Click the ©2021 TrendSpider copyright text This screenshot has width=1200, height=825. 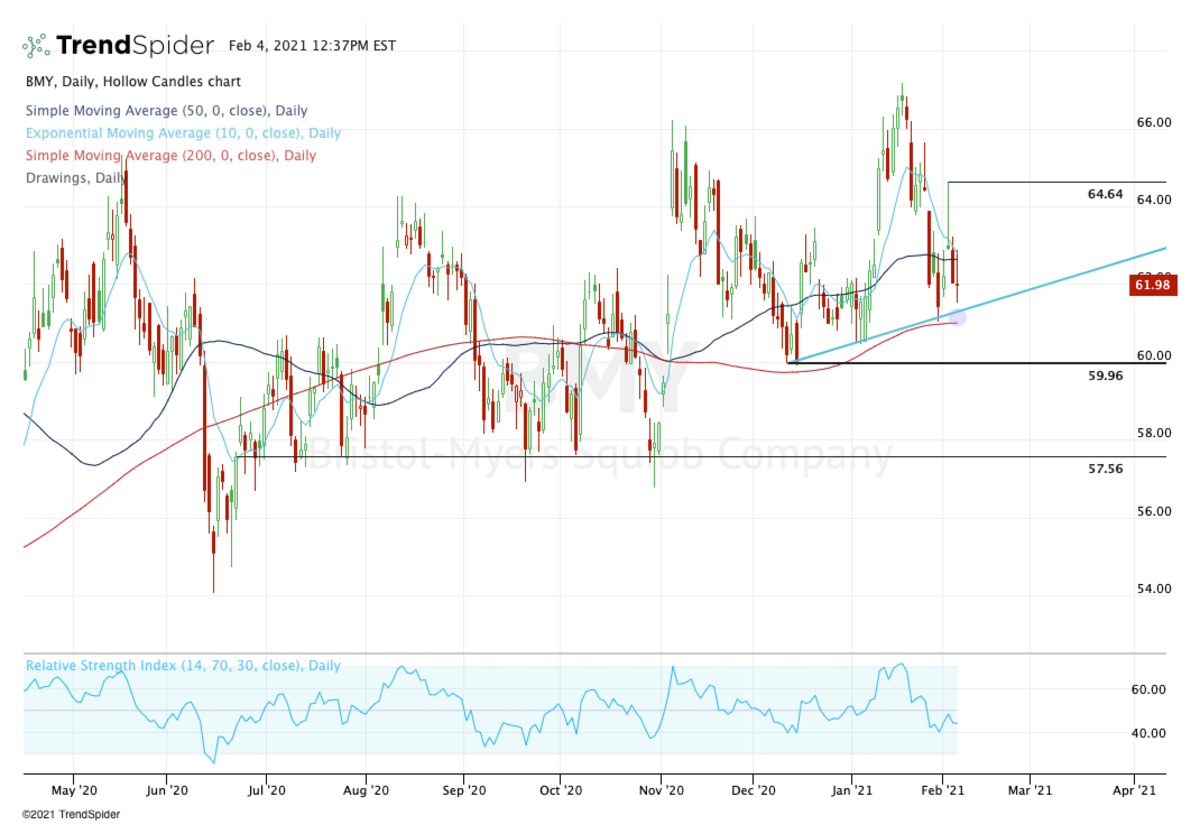coord(71,814)
